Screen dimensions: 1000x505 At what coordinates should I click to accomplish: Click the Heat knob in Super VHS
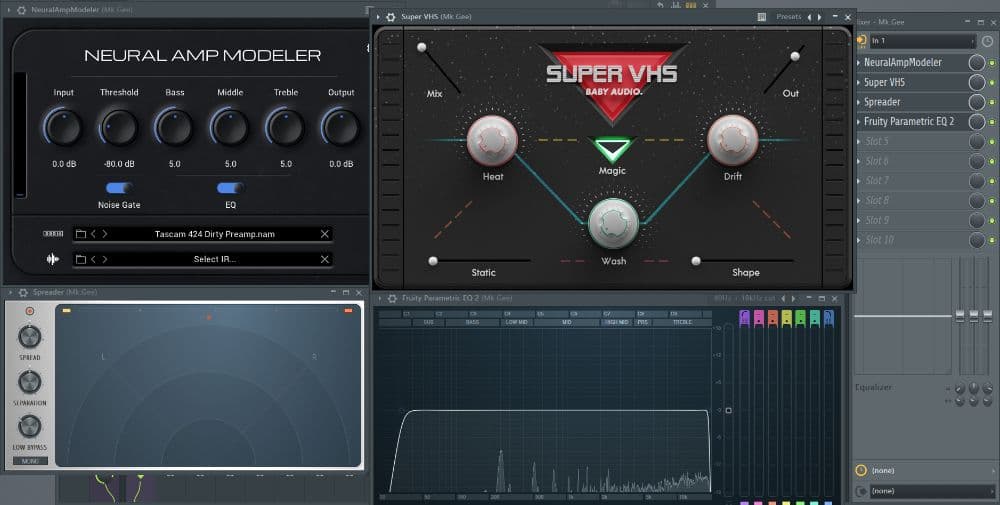pos(492,140)
